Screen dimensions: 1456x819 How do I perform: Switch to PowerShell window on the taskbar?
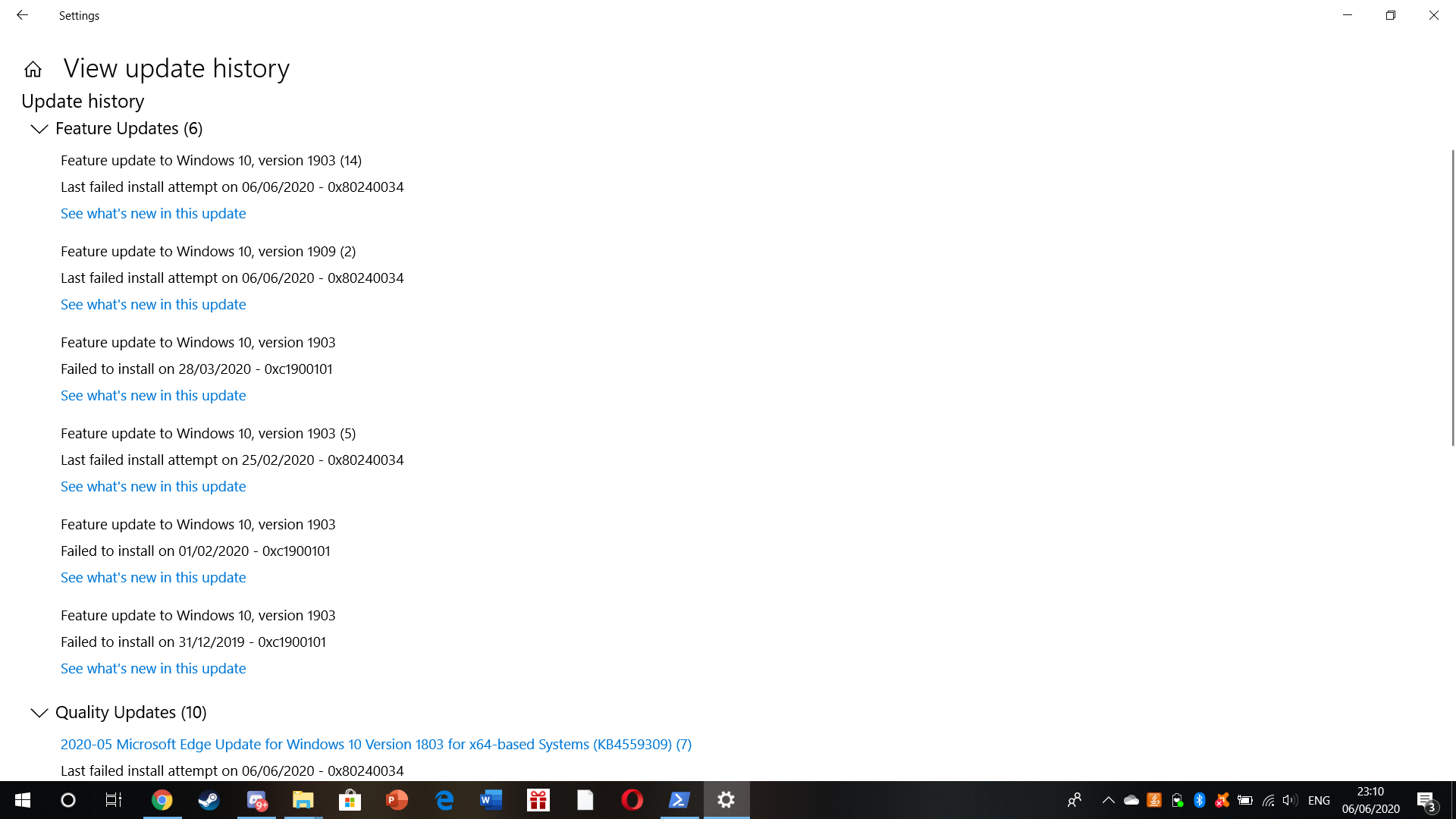click(679, 800)
